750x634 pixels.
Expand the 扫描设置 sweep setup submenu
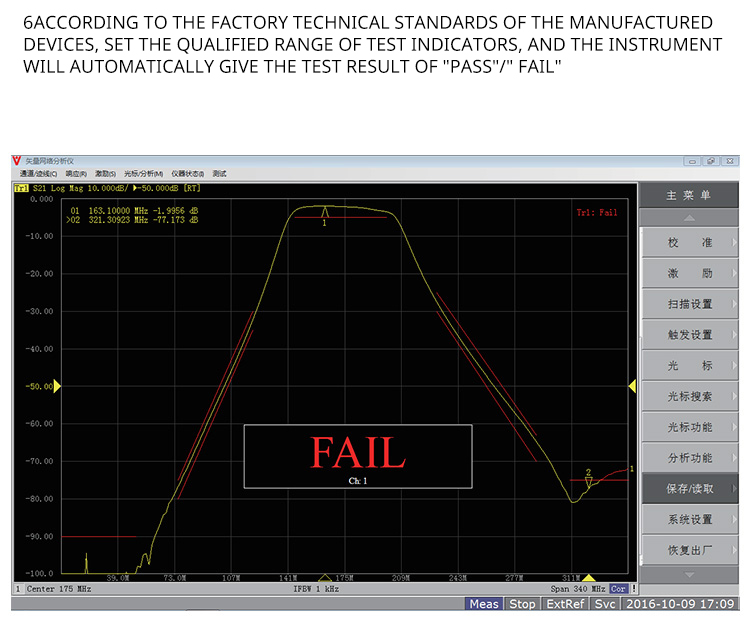(690, 304)
